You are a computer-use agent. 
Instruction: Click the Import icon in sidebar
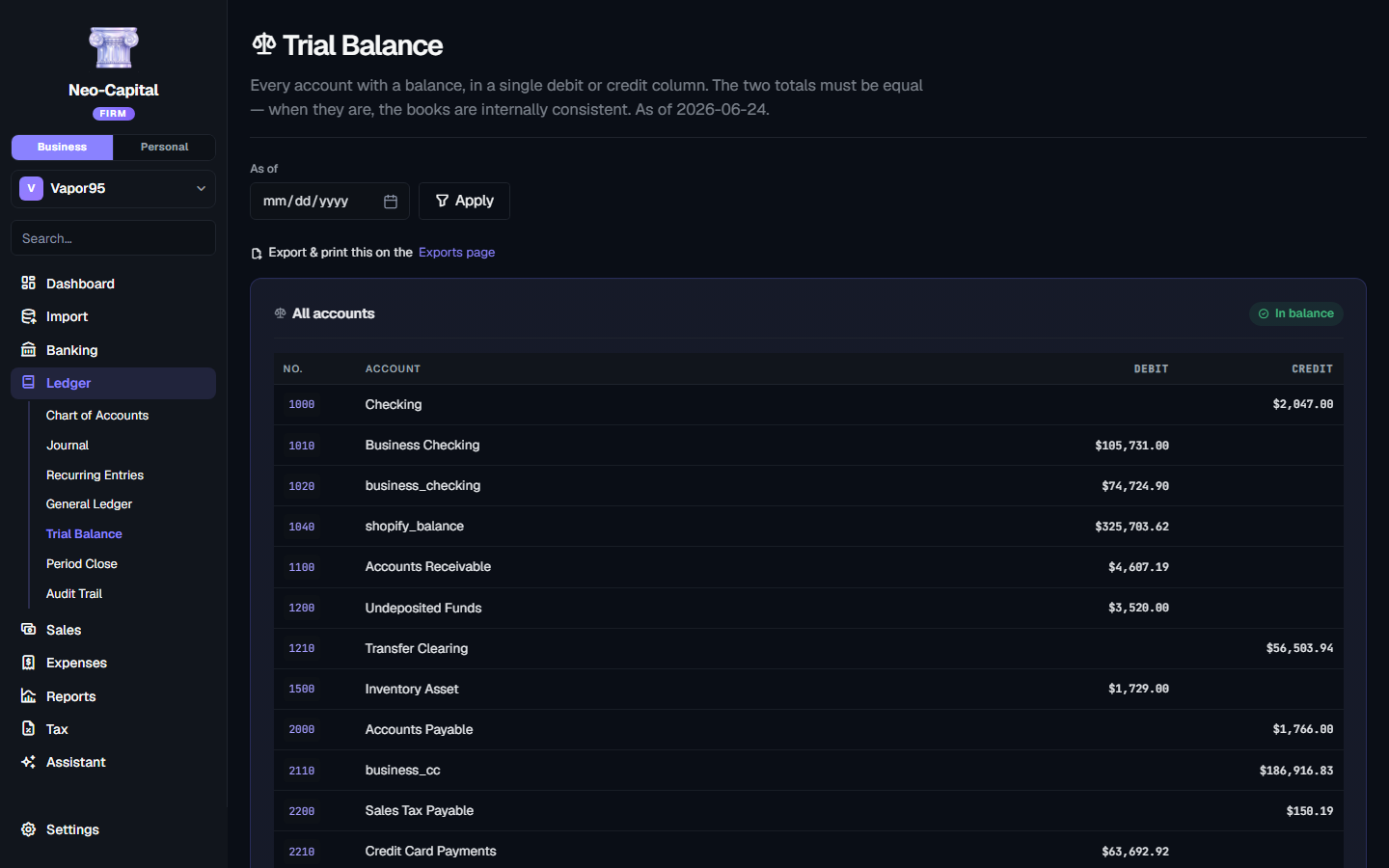tap(29, 316)
